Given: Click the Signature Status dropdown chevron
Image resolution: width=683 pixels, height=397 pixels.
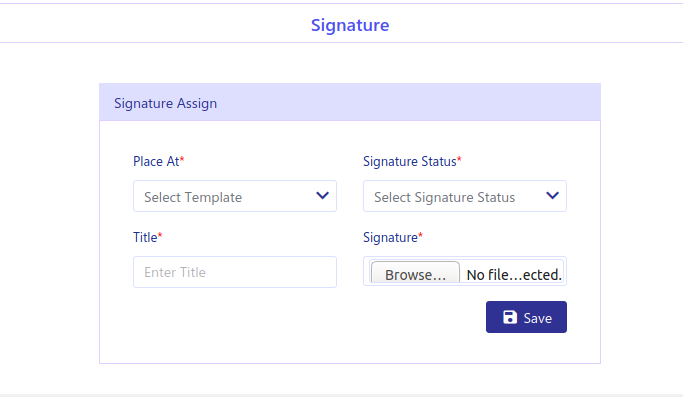Looking at the screenshot, I should 552,196.
